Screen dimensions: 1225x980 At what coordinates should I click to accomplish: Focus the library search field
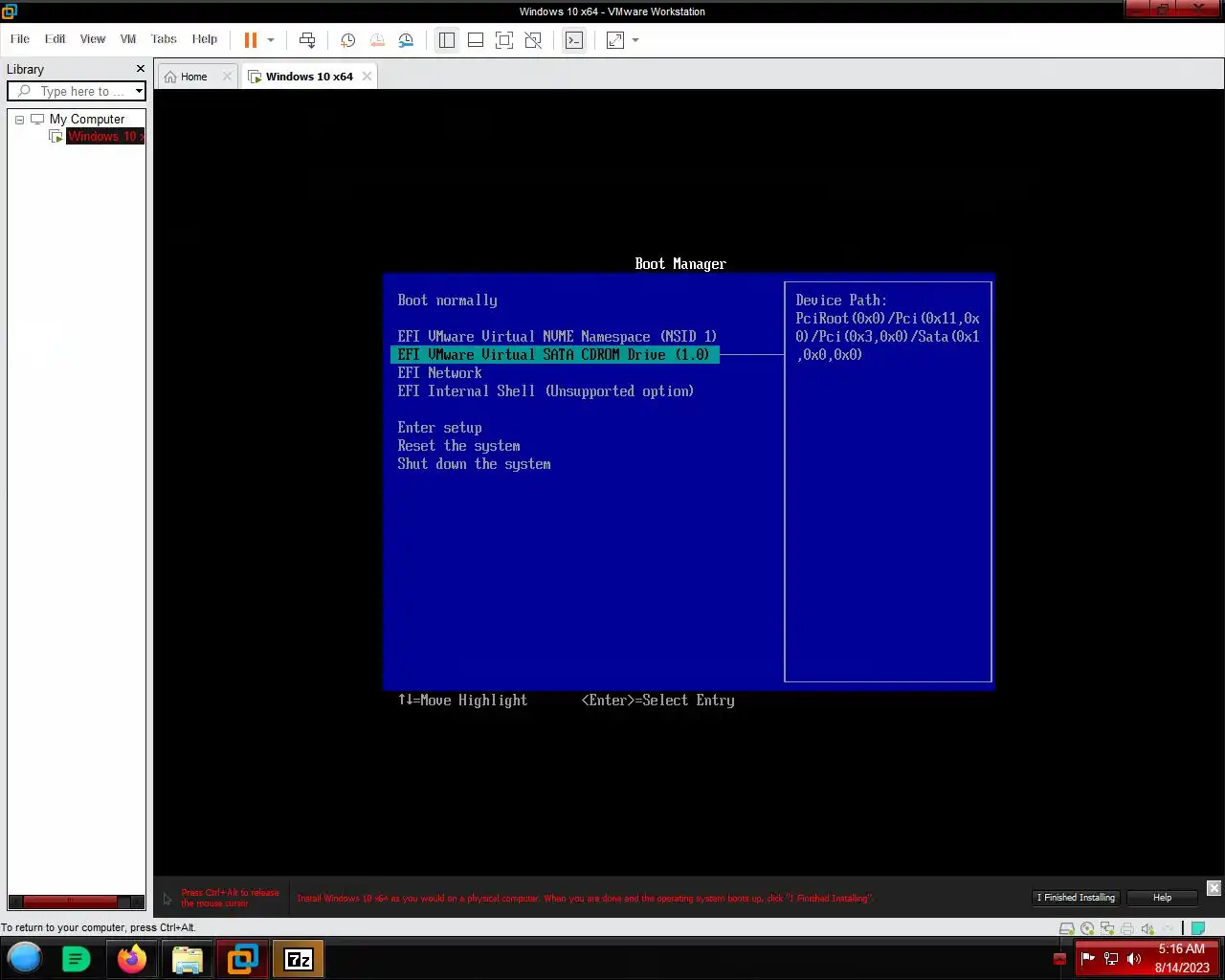tap(75, 91)
